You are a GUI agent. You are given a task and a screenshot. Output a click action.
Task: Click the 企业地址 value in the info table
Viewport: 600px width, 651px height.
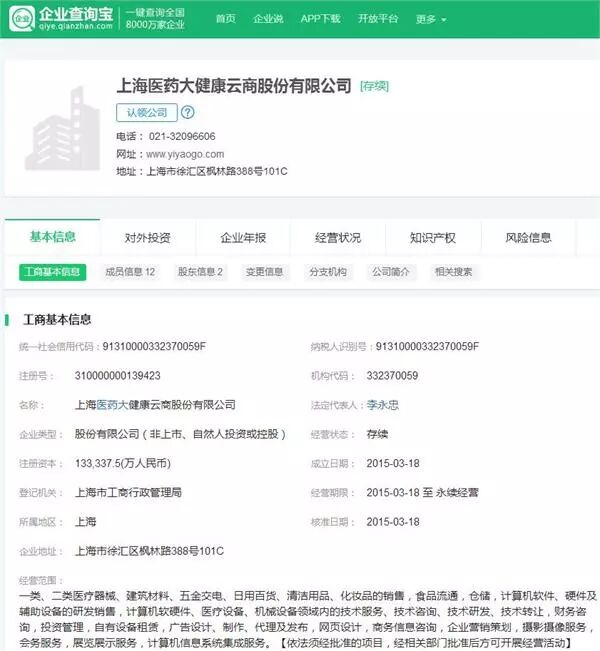click(x=149, y=551)
